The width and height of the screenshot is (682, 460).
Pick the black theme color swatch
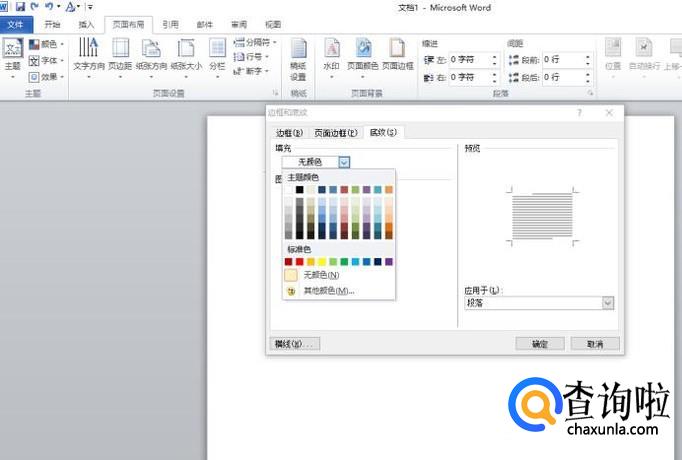coord(300,190)
